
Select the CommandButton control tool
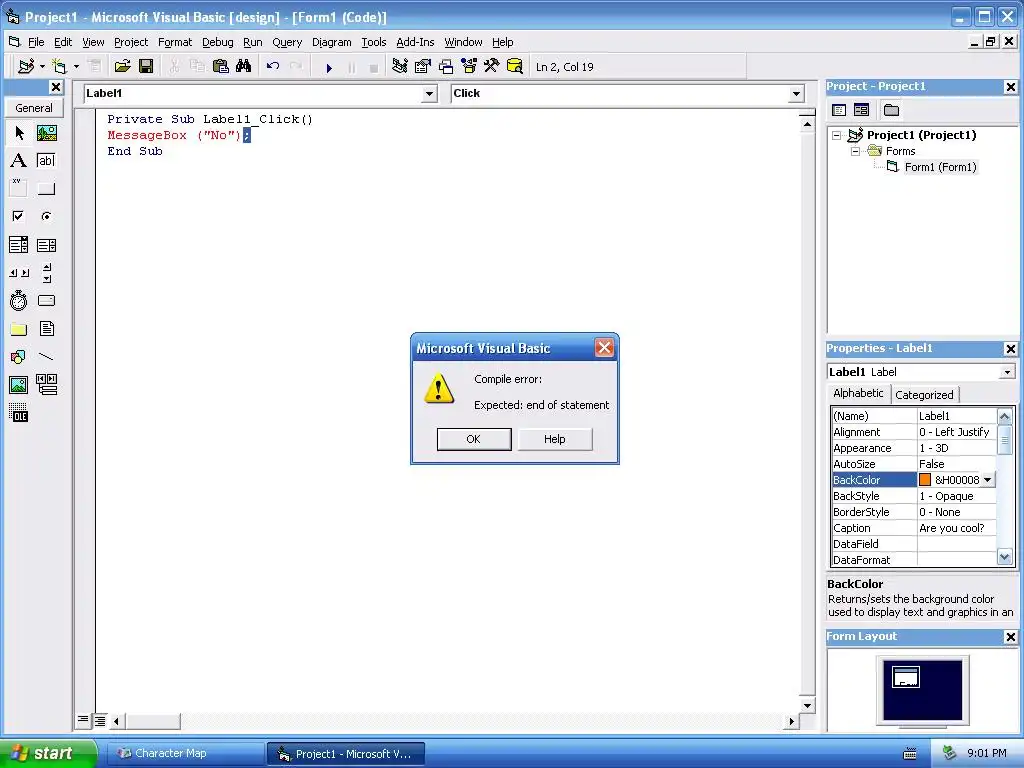click(46, 189)
